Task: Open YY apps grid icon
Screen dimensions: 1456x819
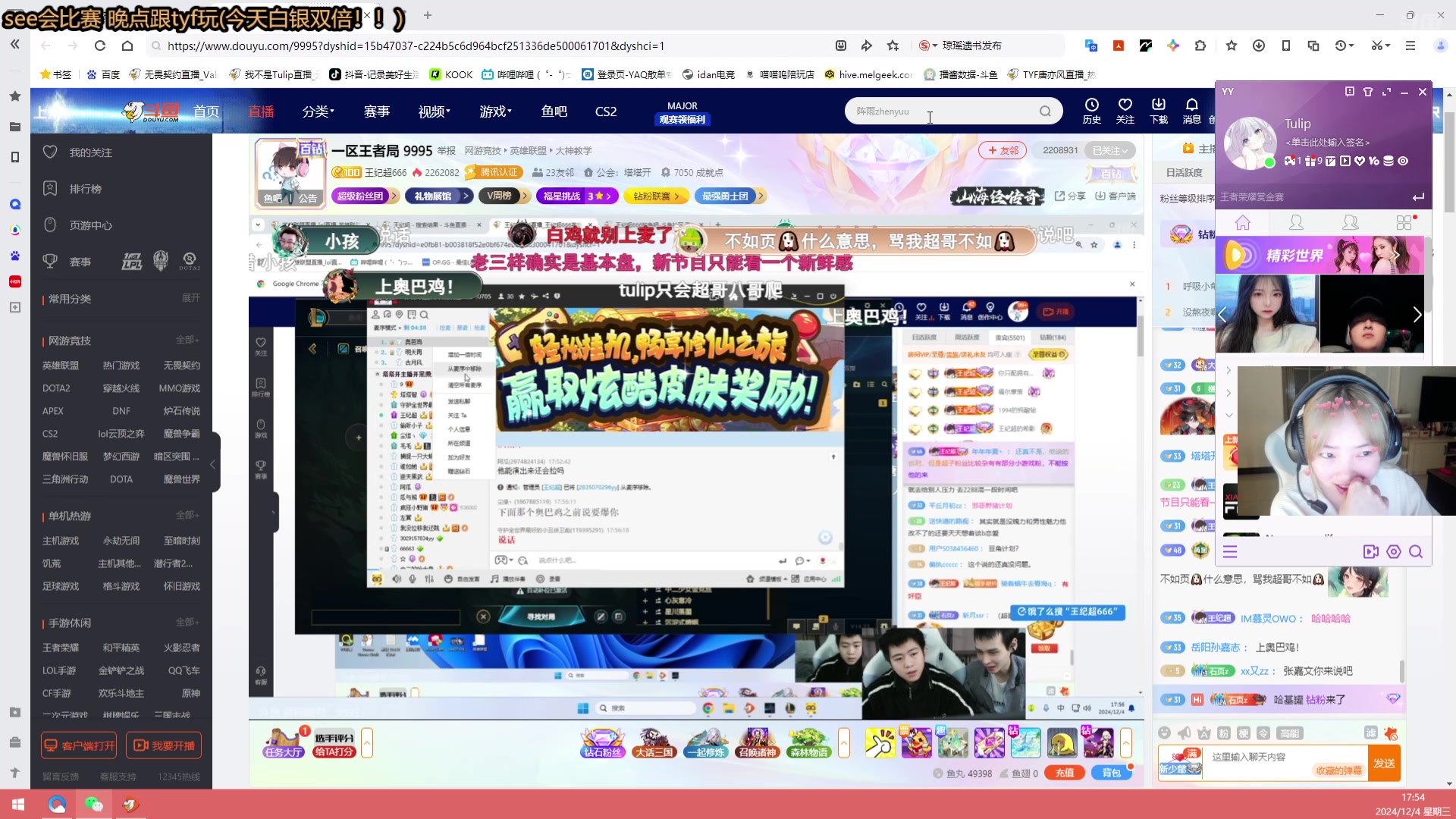Action: 1404,223
